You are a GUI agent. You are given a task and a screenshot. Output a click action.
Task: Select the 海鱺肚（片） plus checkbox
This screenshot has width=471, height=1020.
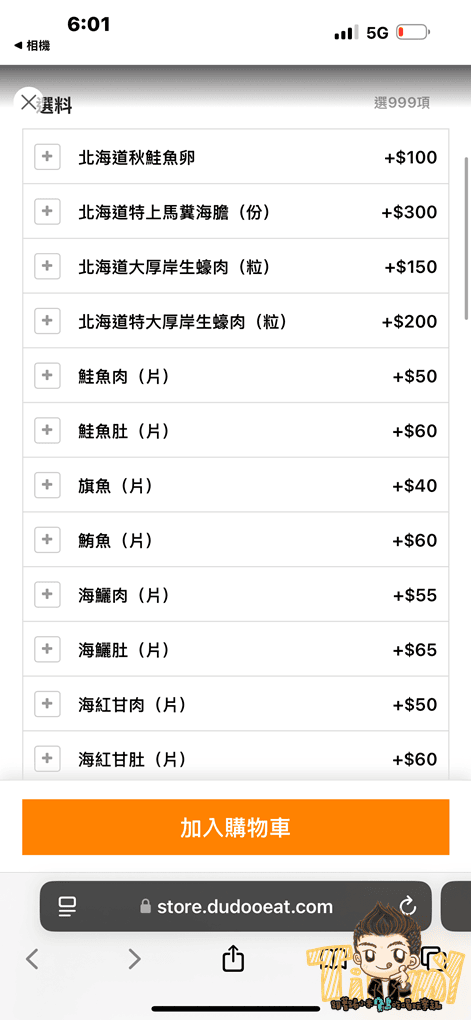tap(47, 649)
